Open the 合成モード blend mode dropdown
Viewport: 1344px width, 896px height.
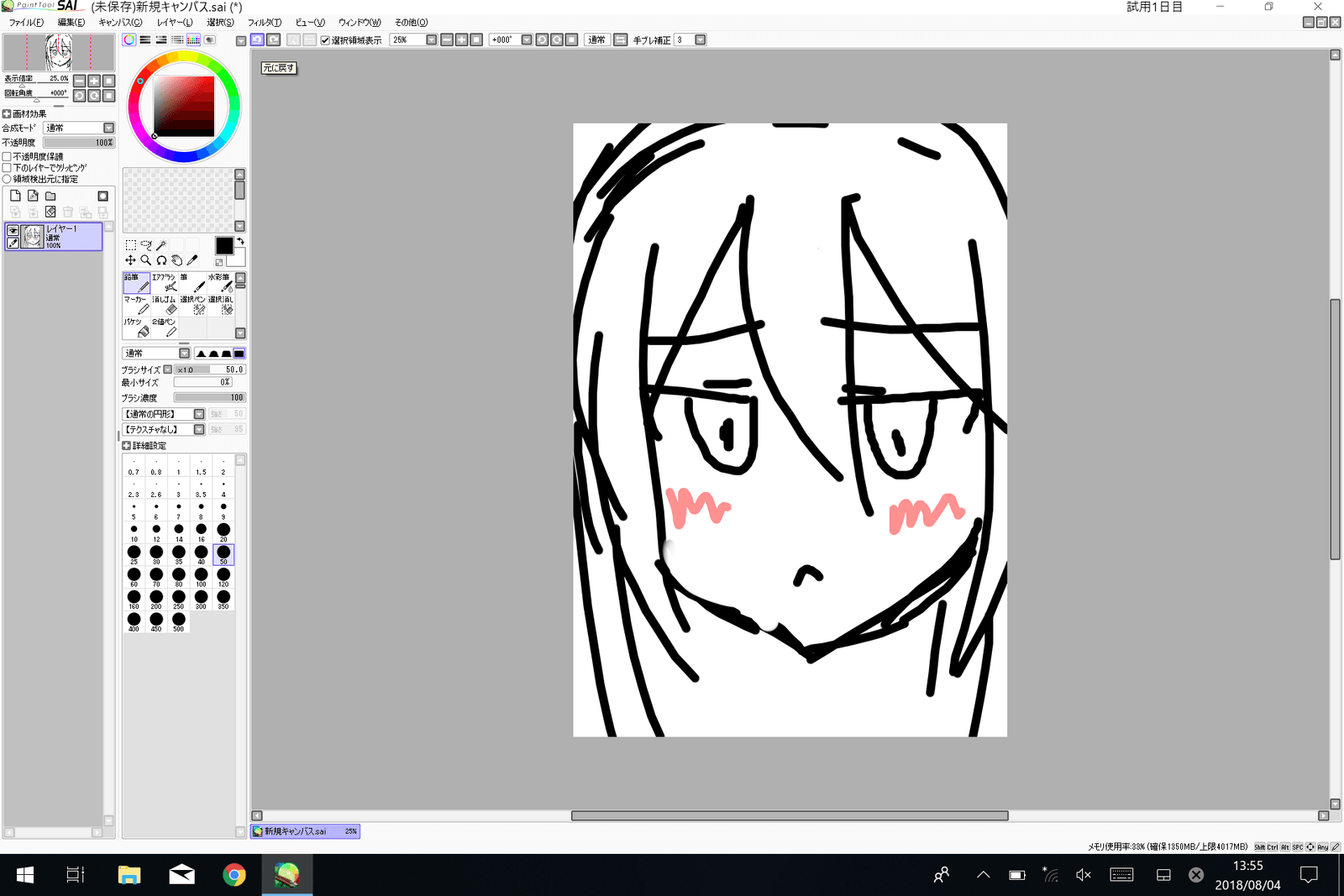(x=108, y=128)
